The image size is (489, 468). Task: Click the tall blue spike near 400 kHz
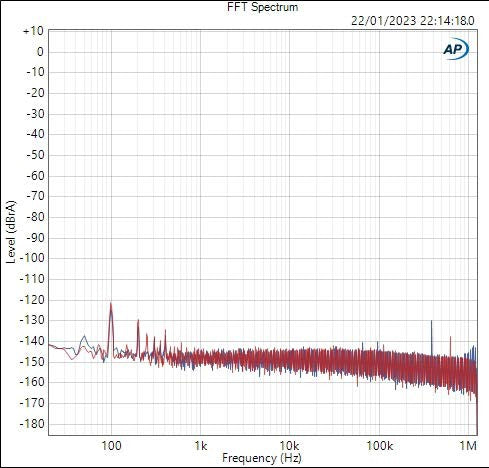point(432,322)
